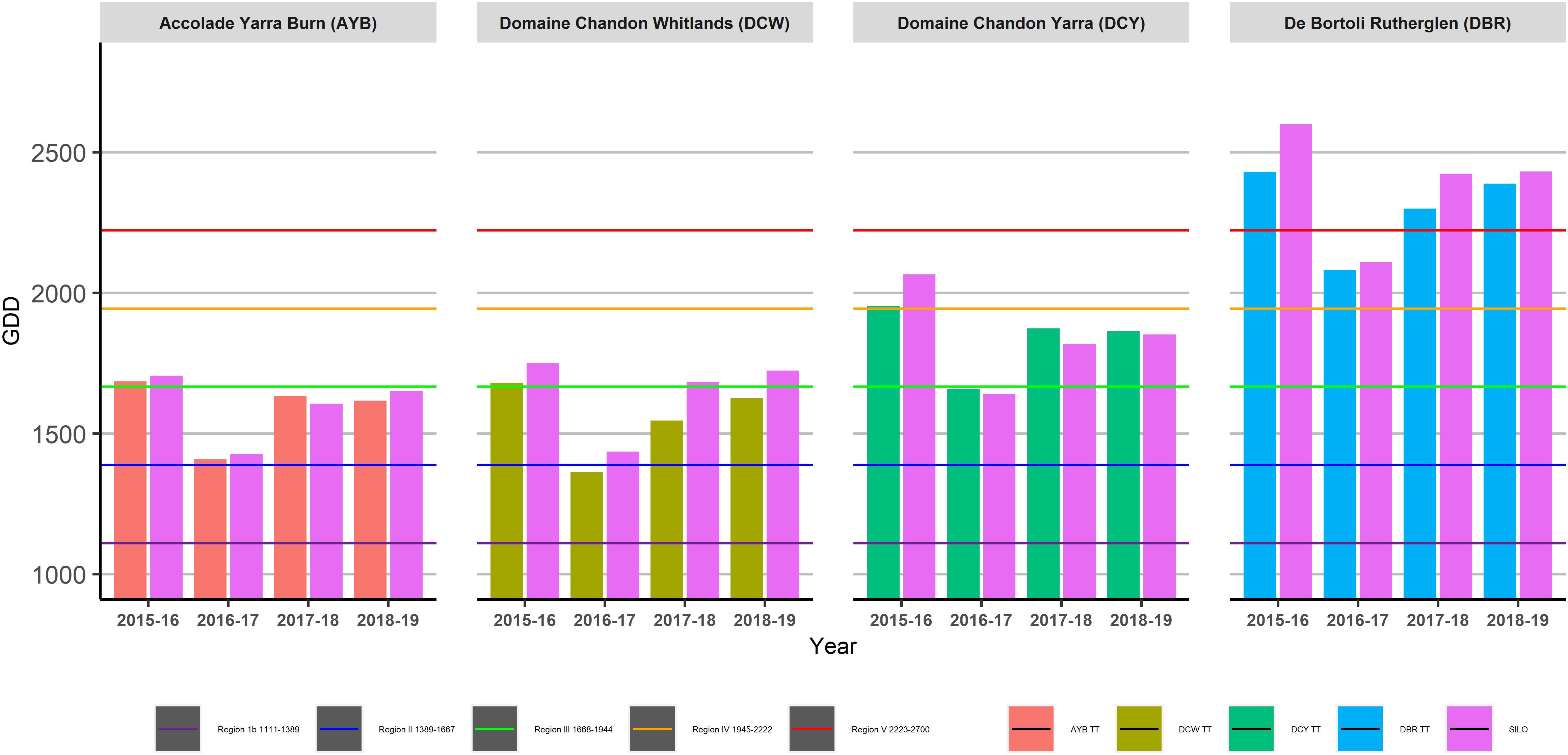This screenshot has height=755, width=1568.
Task: Click the DCW TT olive legend swatch
Action: pyautogui.click(x=1139, y=728)
